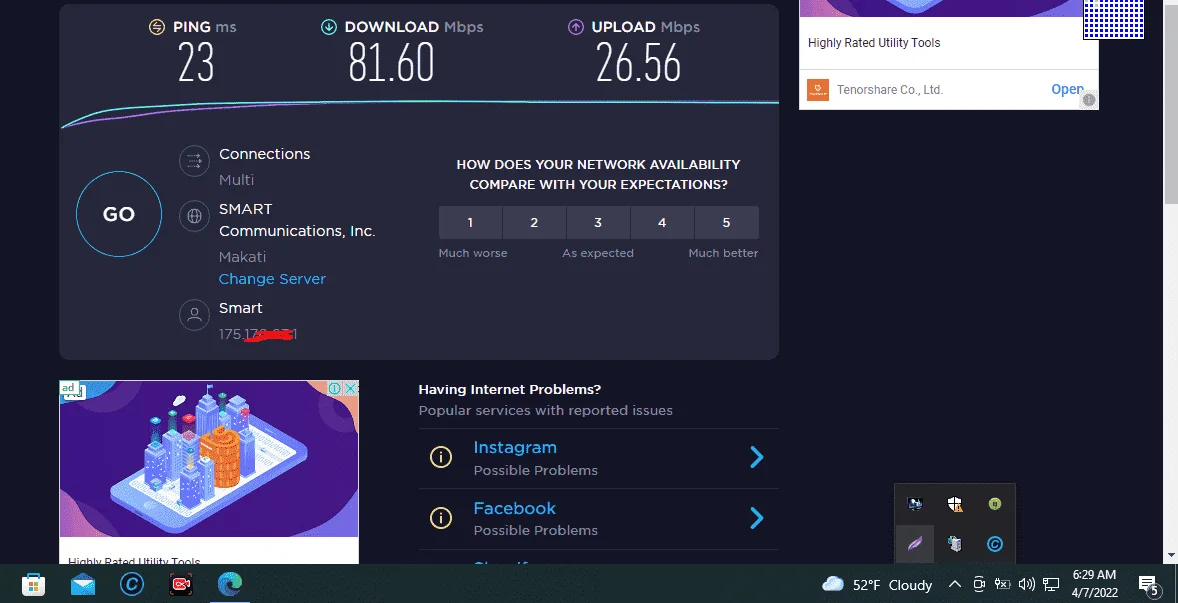This screenshot has height=603, width=1178.
Task: Open Instagram possible problems entry
Action: (x=598, y=458)
